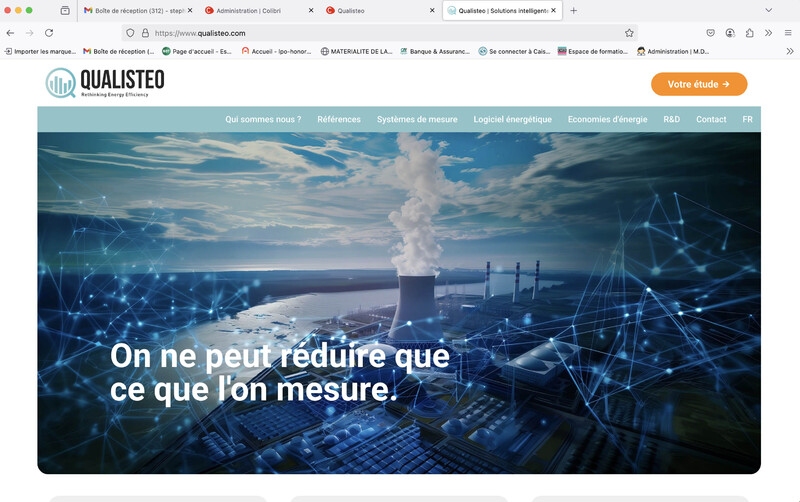Bookmark this page with the star icon

[x=629, y=33]
